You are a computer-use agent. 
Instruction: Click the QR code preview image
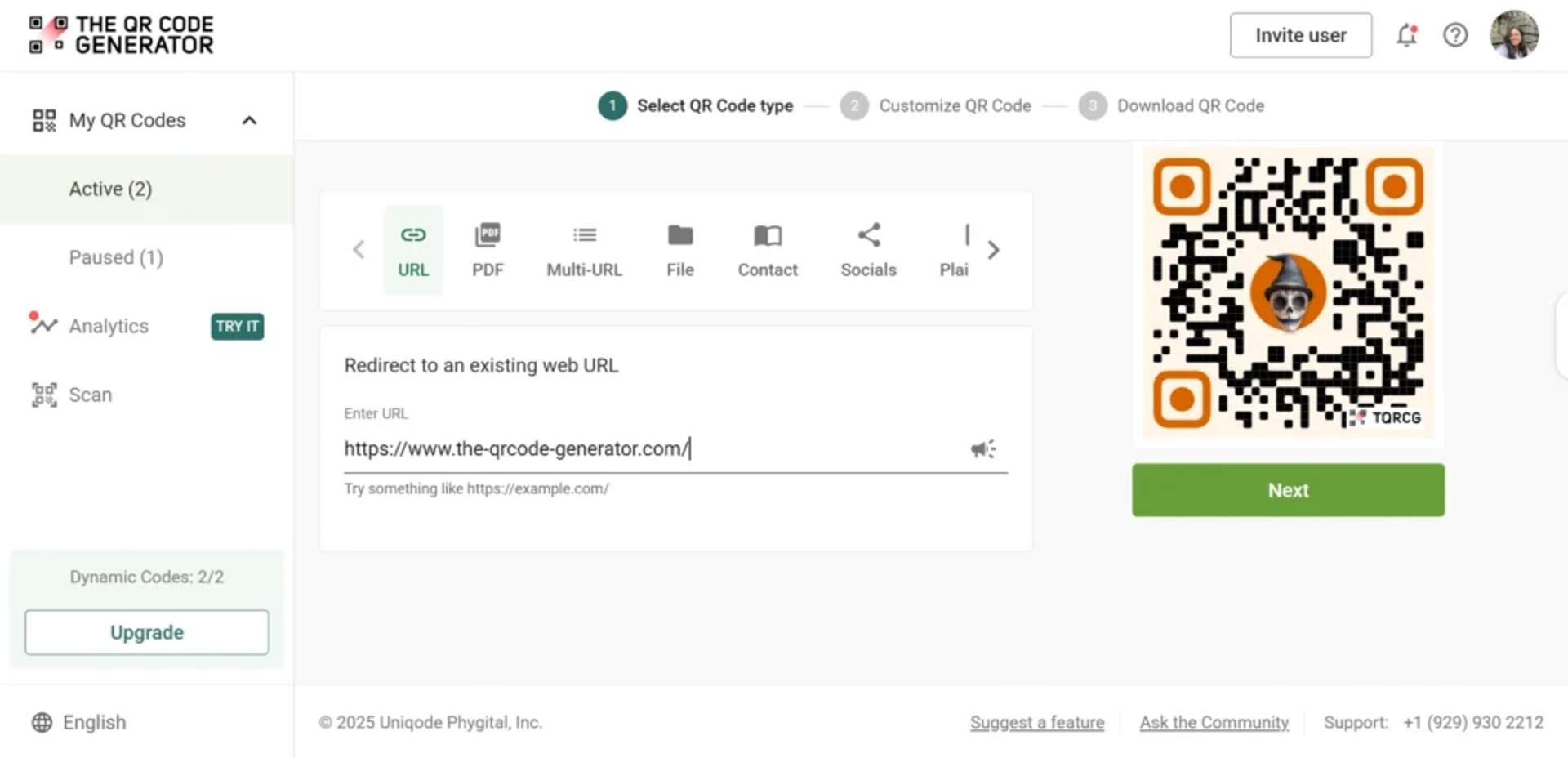1288,292
